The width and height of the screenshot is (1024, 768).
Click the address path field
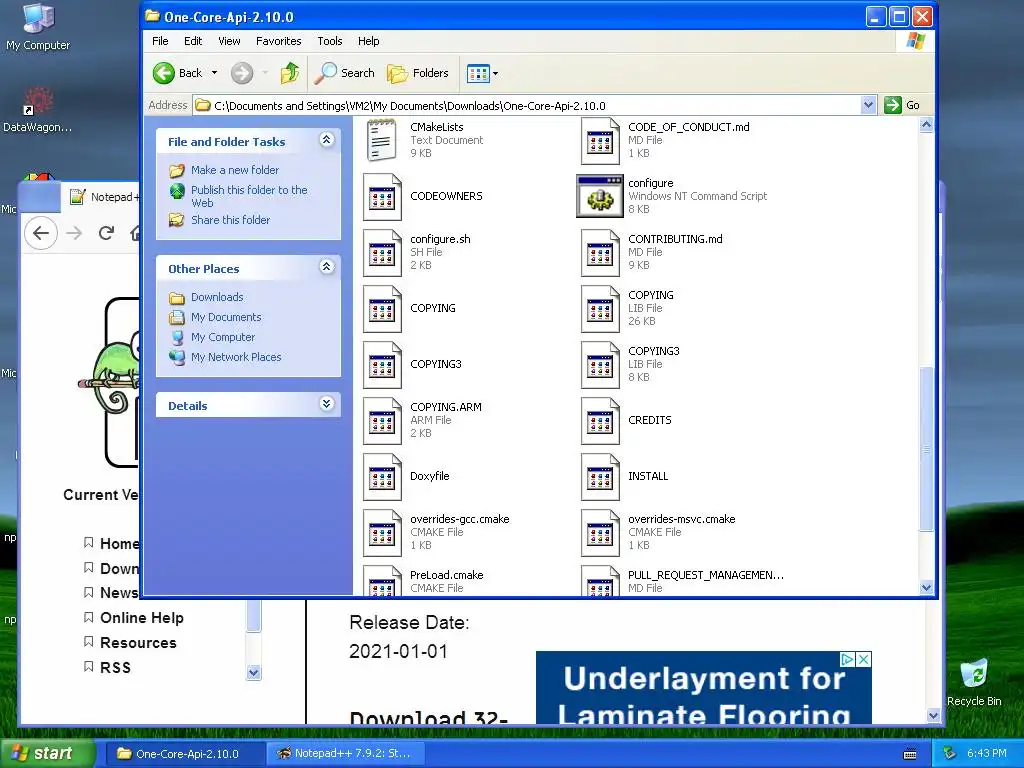[528, 105]
